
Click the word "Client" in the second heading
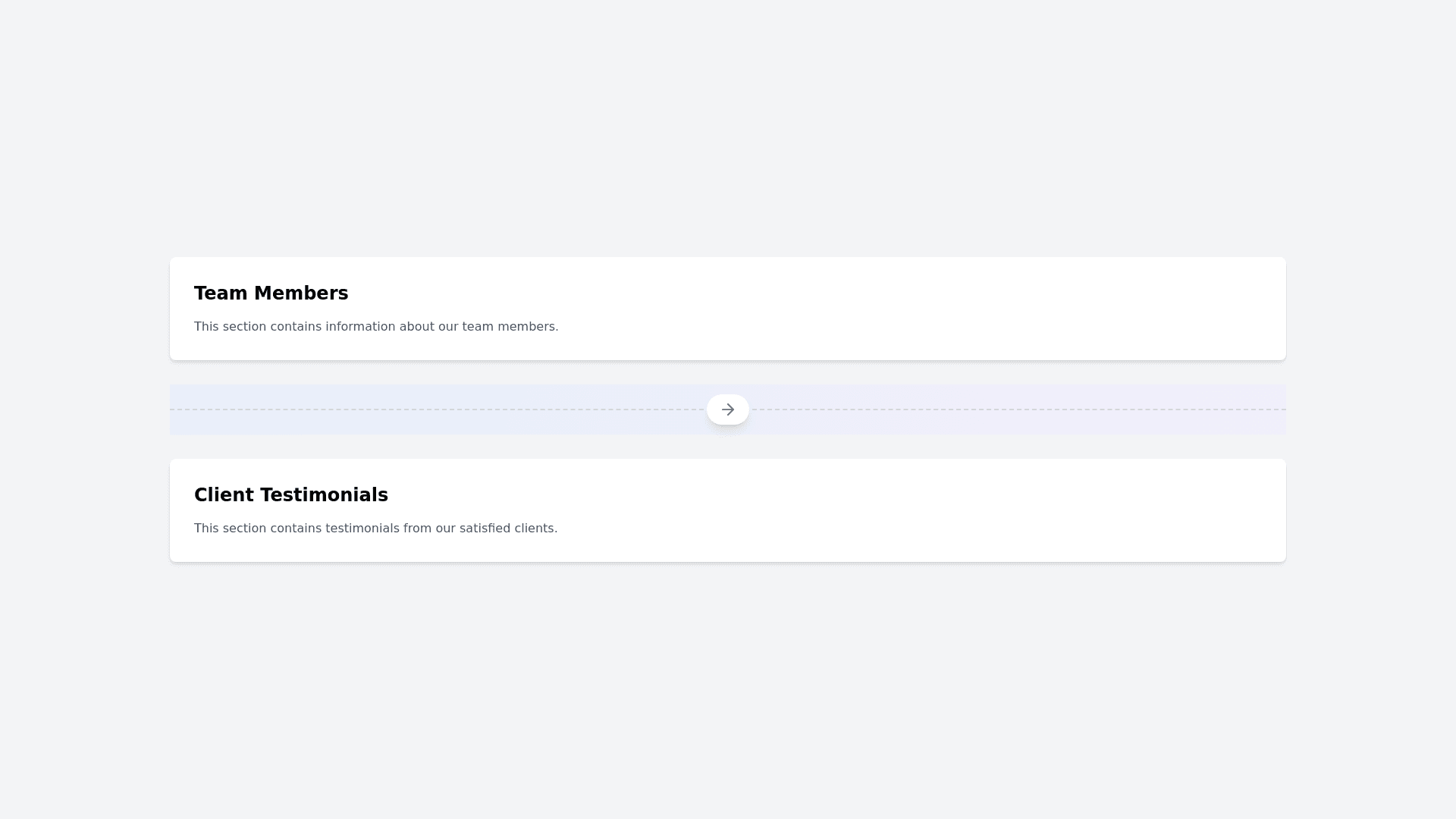224,495
